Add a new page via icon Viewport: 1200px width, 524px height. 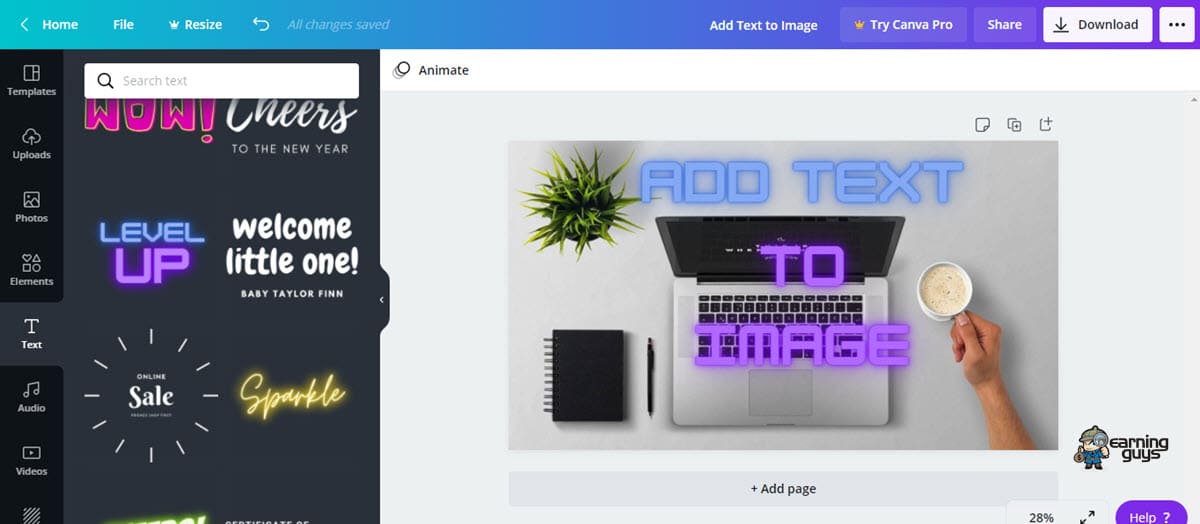click(1046, 125)
